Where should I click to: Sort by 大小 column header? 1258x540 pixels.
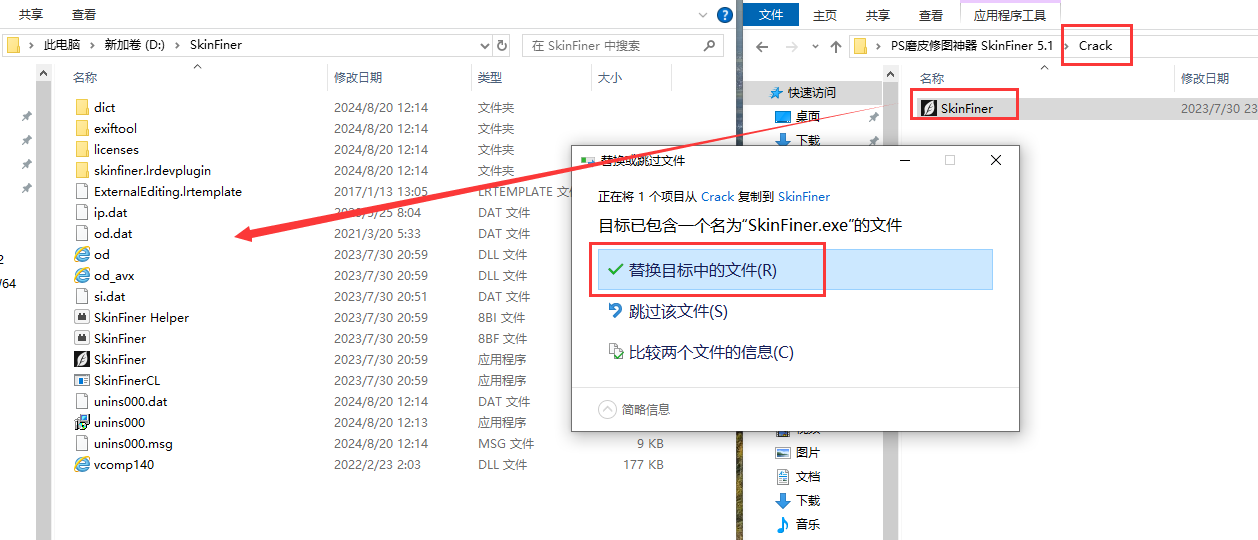coord(609,78)
